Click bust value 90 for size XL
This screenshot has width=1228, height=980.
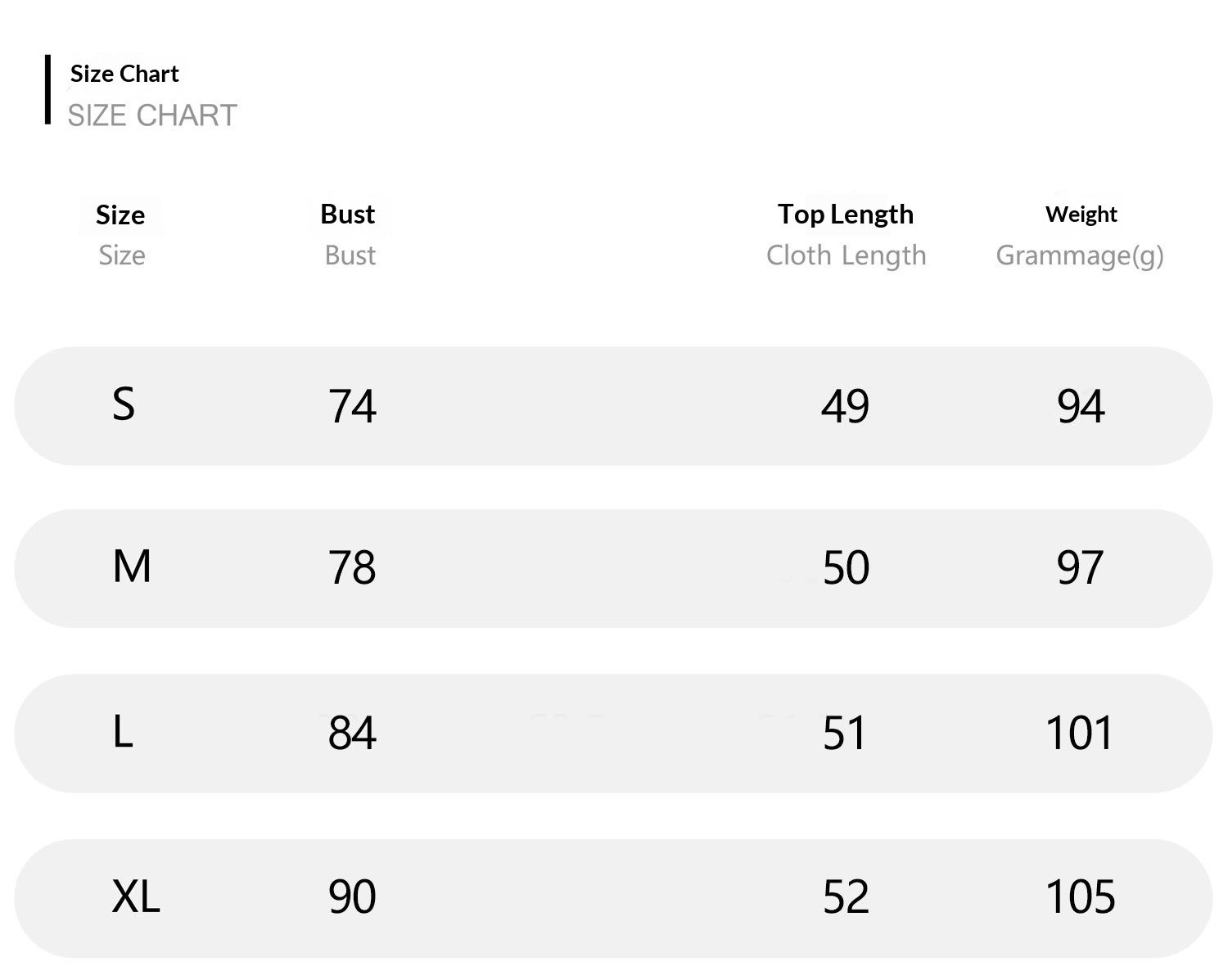point(352,896)
